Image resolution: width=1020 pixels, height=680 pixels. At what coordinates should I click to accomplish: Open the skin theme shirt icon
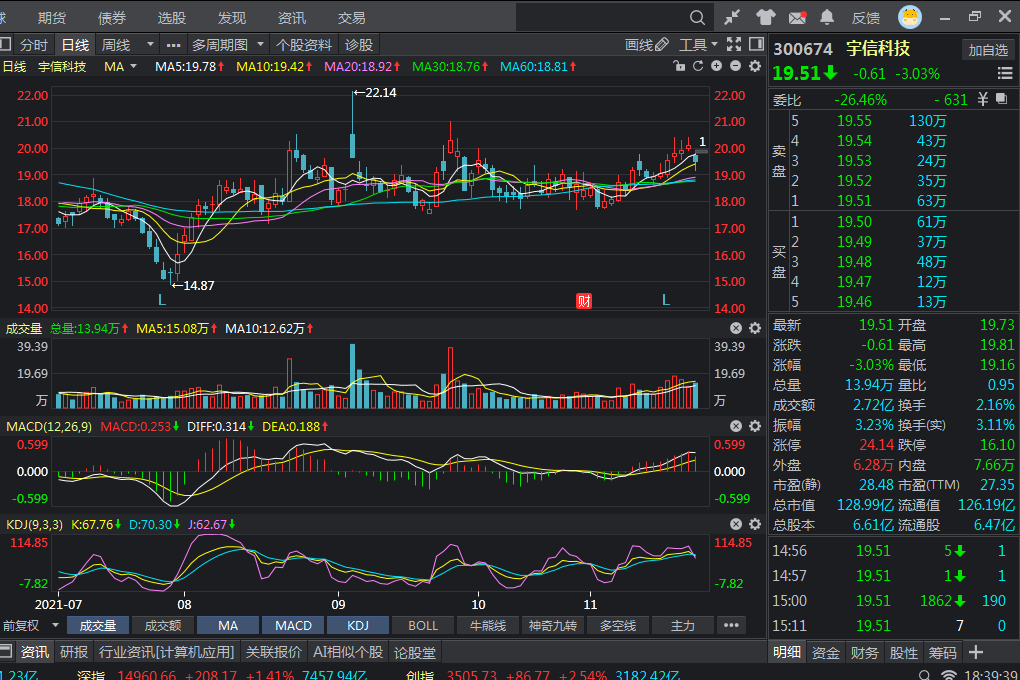765,17
